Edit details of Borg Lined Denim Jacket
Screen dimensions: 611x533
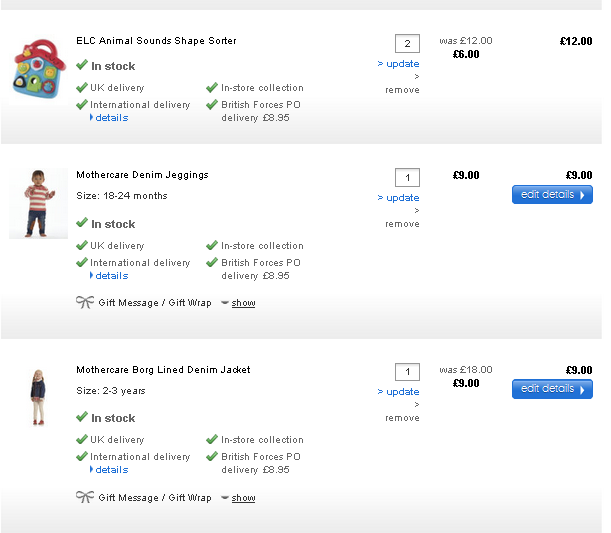(552, 389)
